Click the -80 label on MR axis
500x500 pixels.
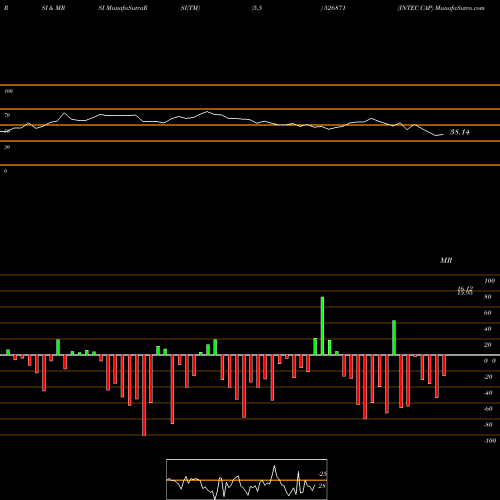pos(488,425)
